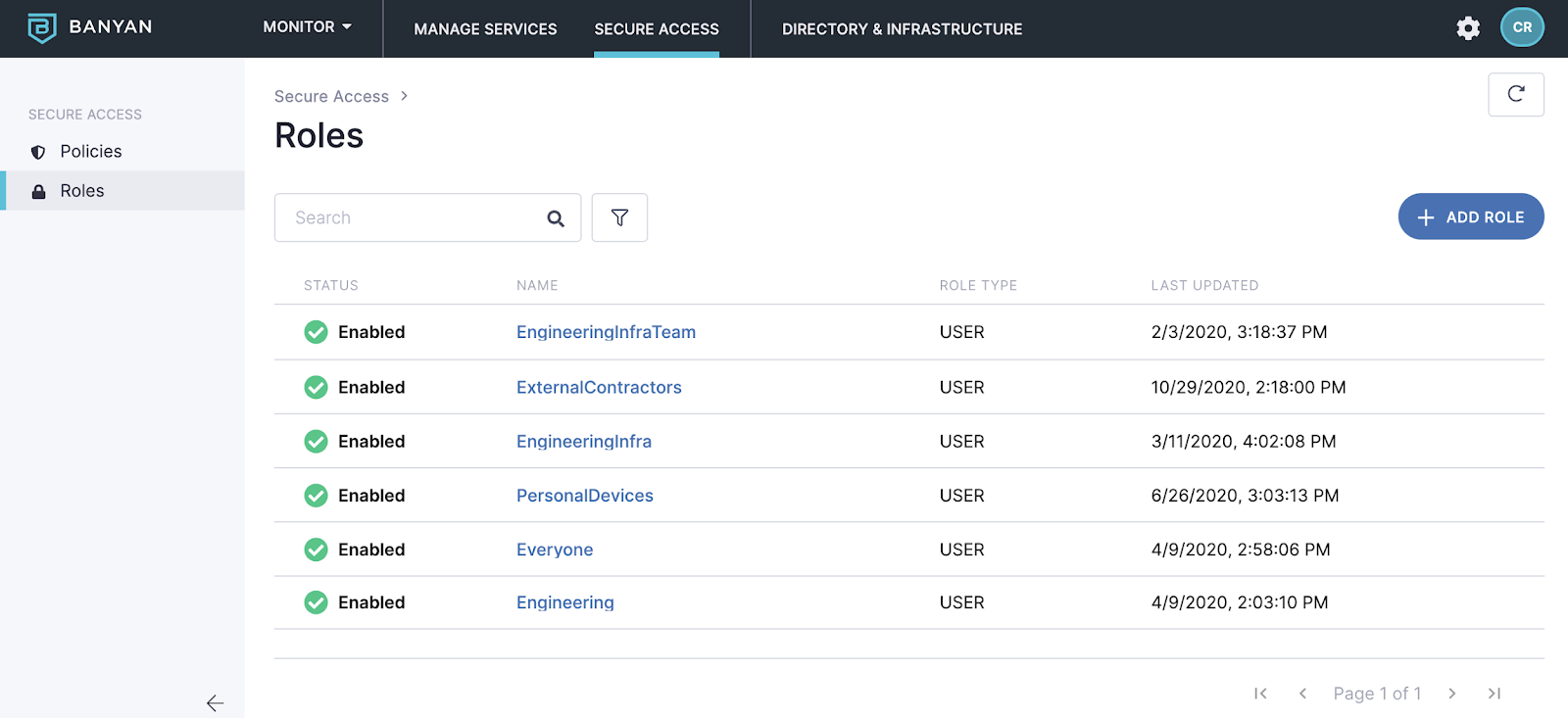Click the Banyan shield logo icon
The height and width of the screenshot is (718, 1568).
(x=42, y=28)
